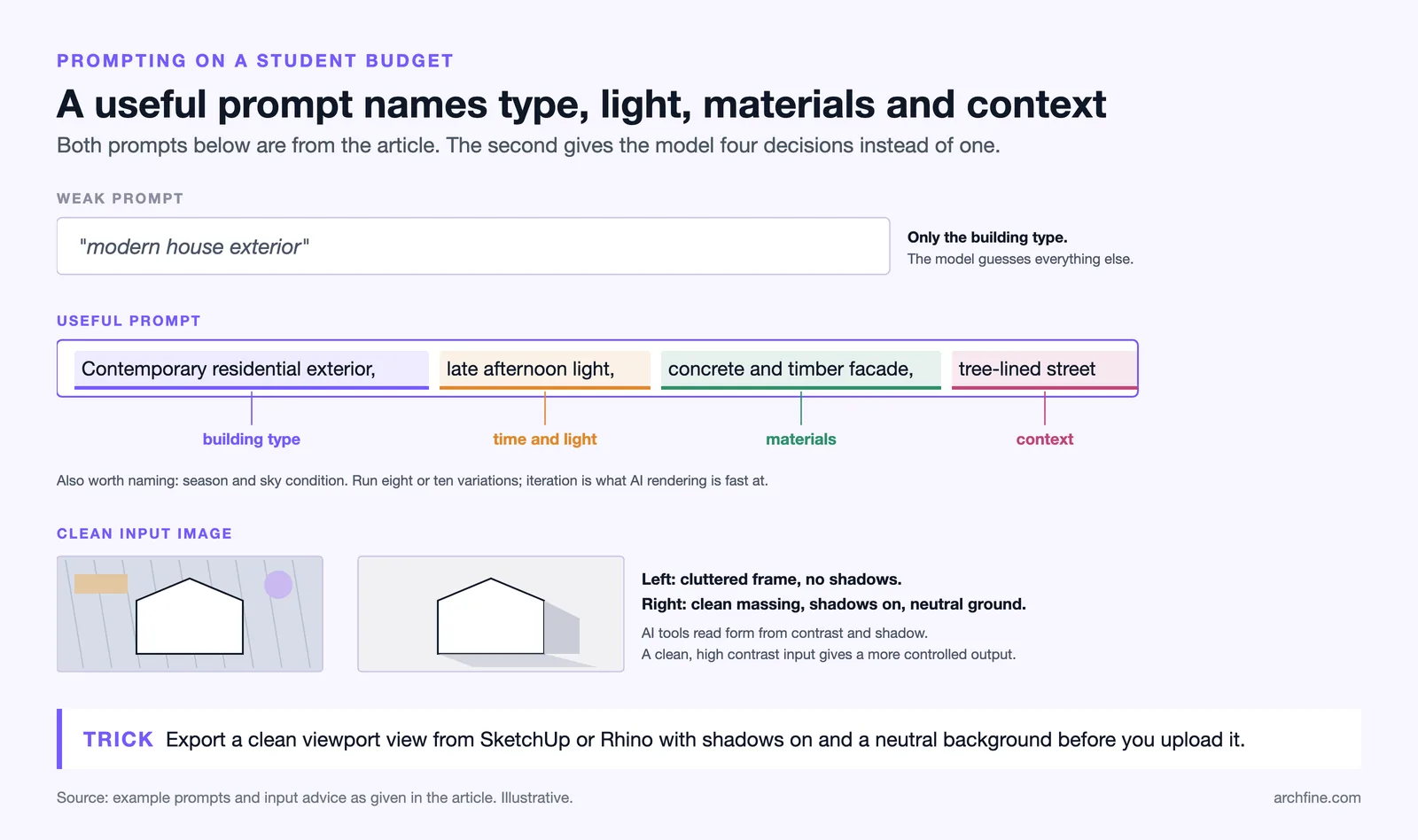This screenshot has height=840, width=1418.
Task: Select the 'late afternoon light,' segment
Action: 545,369
